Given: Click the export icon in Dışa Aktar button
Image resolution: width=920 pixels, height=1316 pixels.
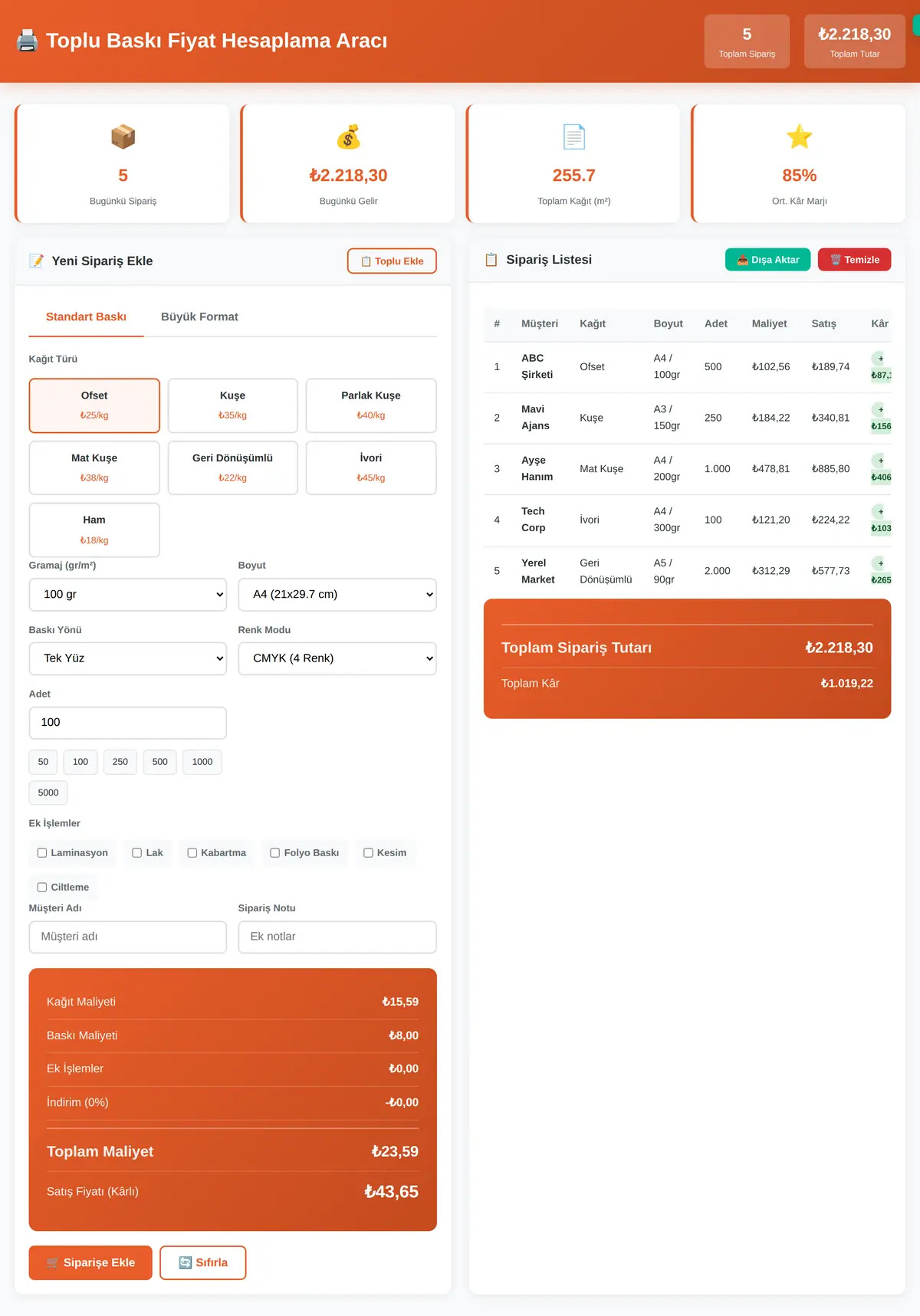Looking at the screenshot, I should (742, 260).
